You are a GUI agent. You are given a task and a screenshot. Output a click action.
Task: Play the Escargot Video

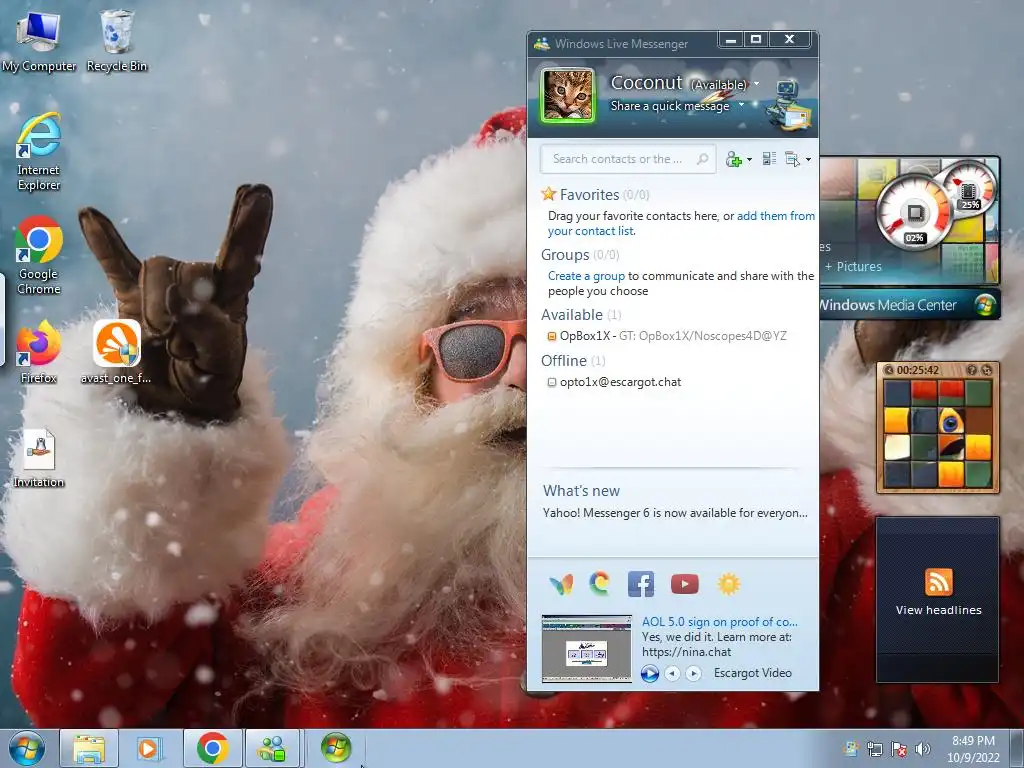(649, 673)
